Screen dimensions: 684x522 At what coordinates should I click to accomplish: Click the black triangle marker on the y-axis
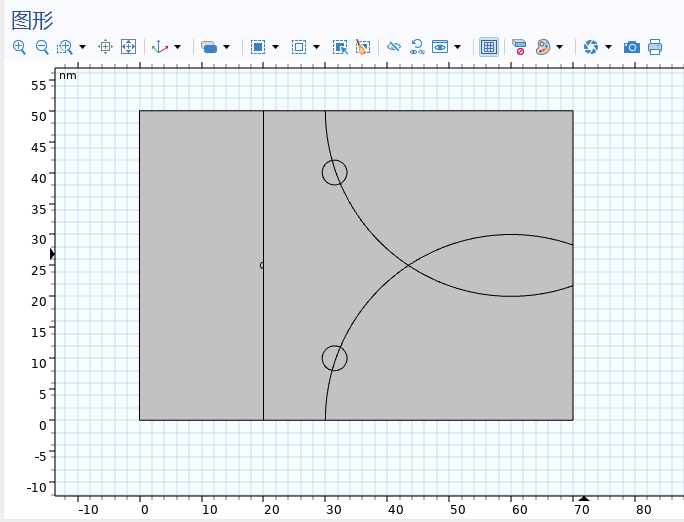tap(52, 253)
